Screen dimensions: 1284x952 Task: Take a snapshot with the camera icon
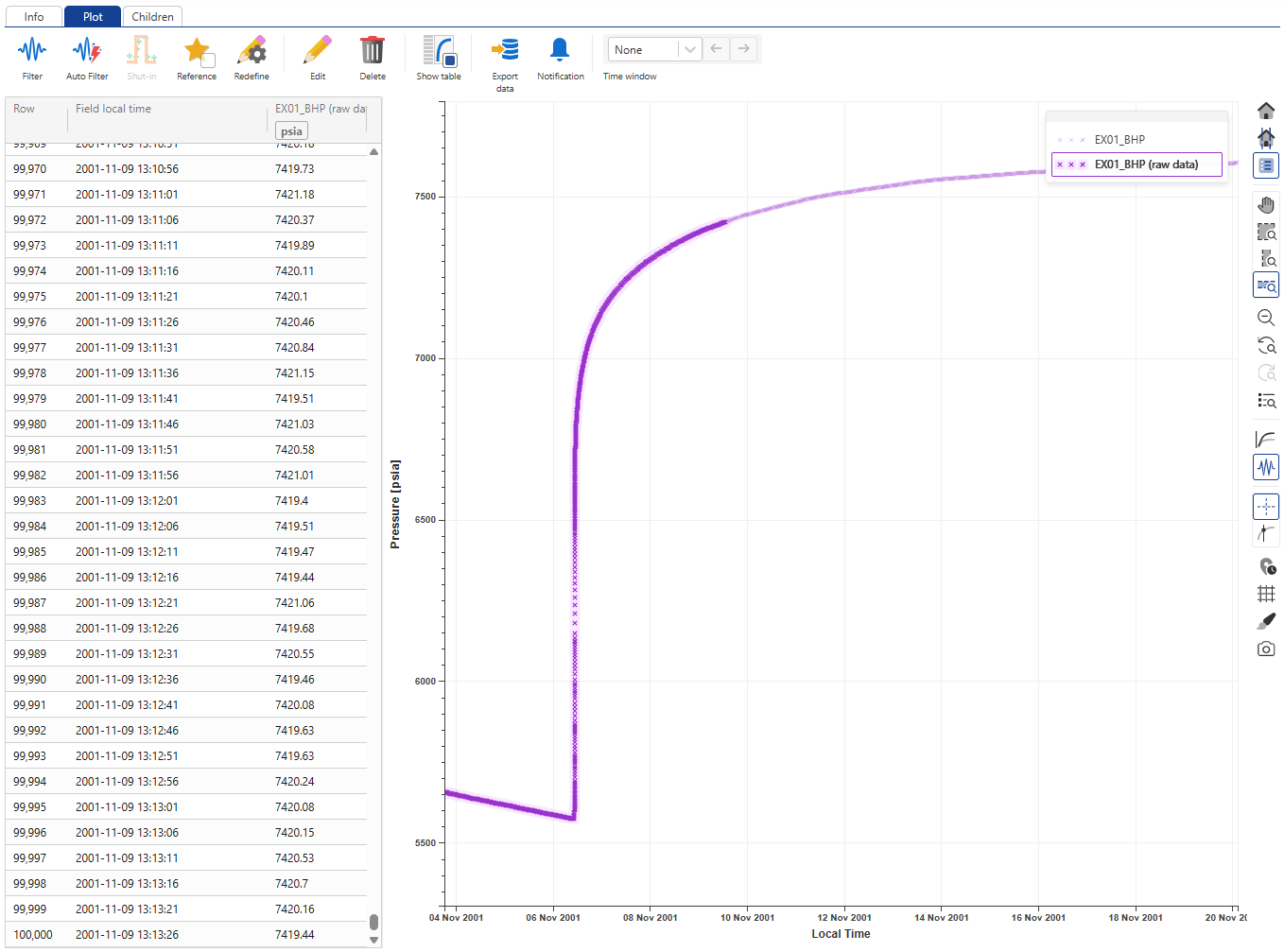(x=1266, y=649)
